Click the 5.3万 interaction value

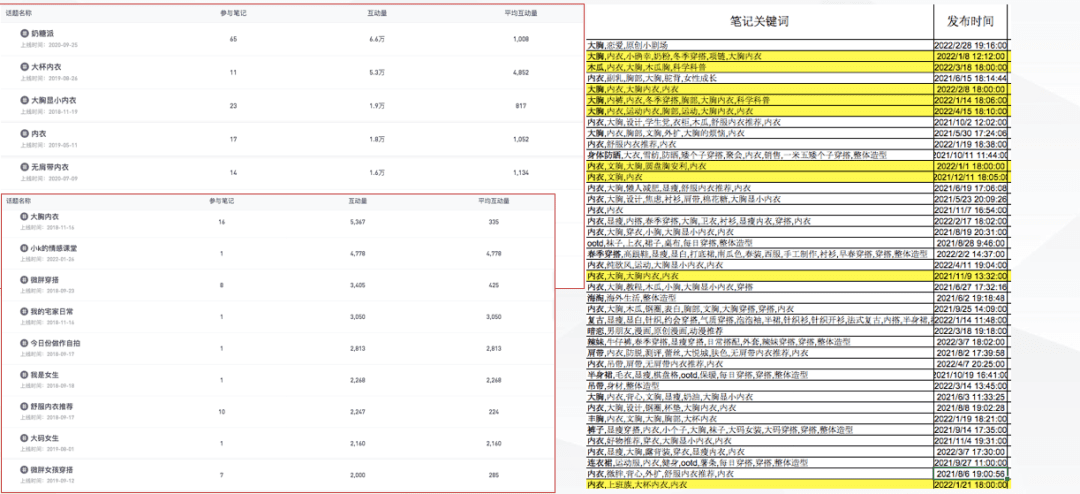tap(377, 72)
